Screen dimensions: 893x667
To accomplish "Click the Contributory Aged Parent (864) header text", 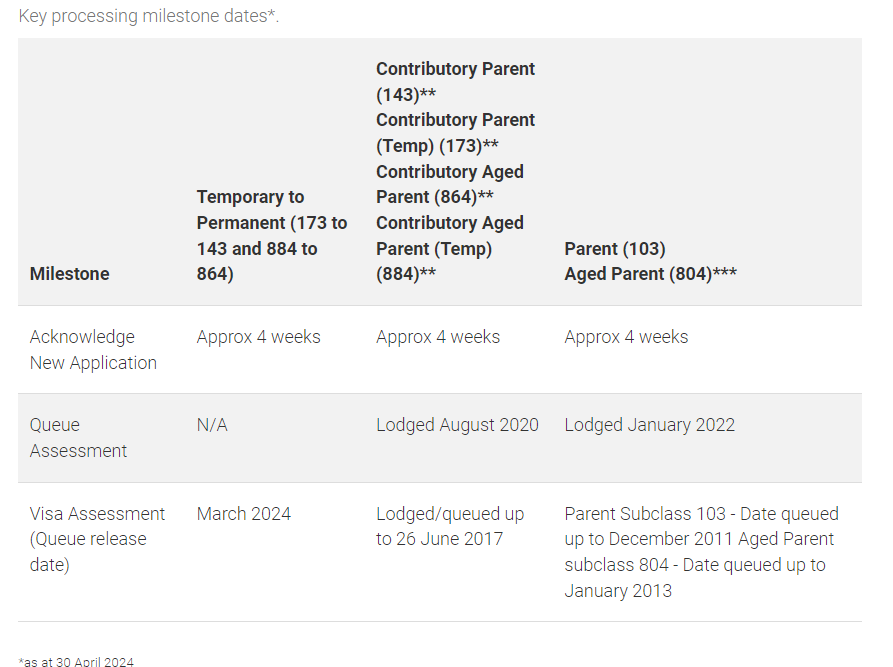I will coord(449,184).
